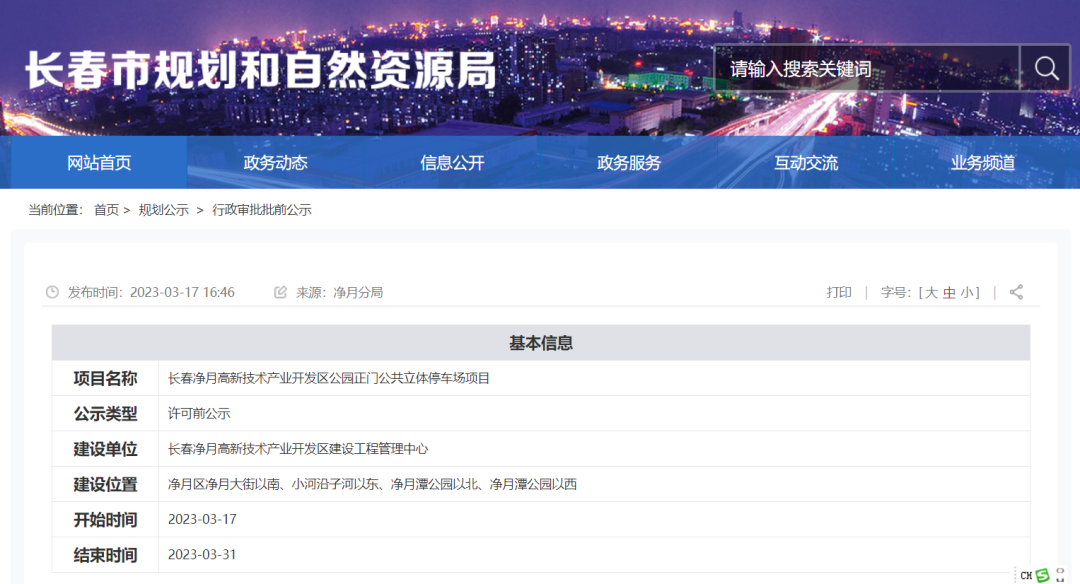The width and height of the screenshot is (1080, 584).
Task: Click the end date 2023-03-31
Action: 202,554
